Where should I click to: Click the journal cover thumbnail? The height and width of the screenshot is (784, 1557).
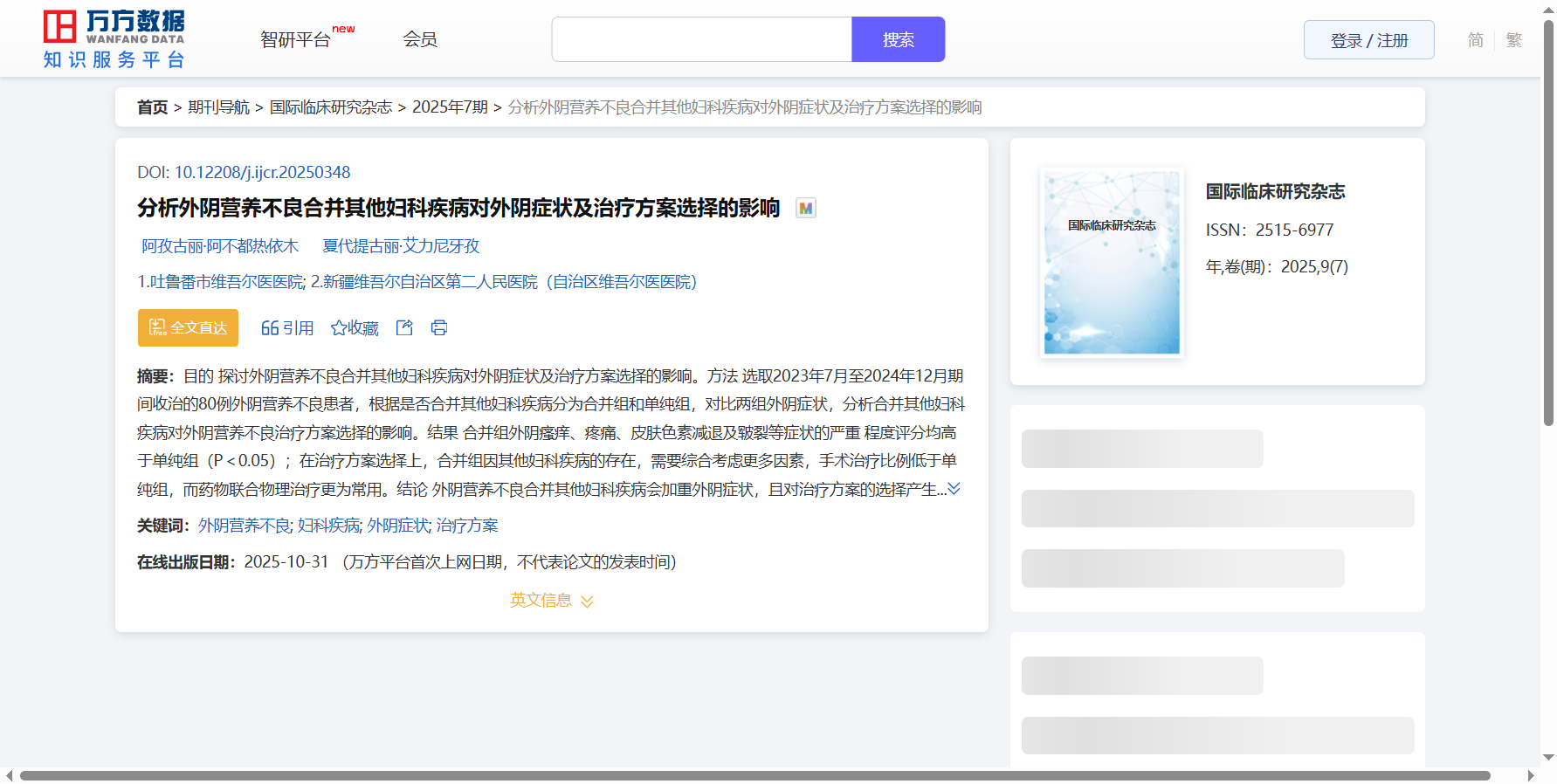click(x=1112, y=263)
